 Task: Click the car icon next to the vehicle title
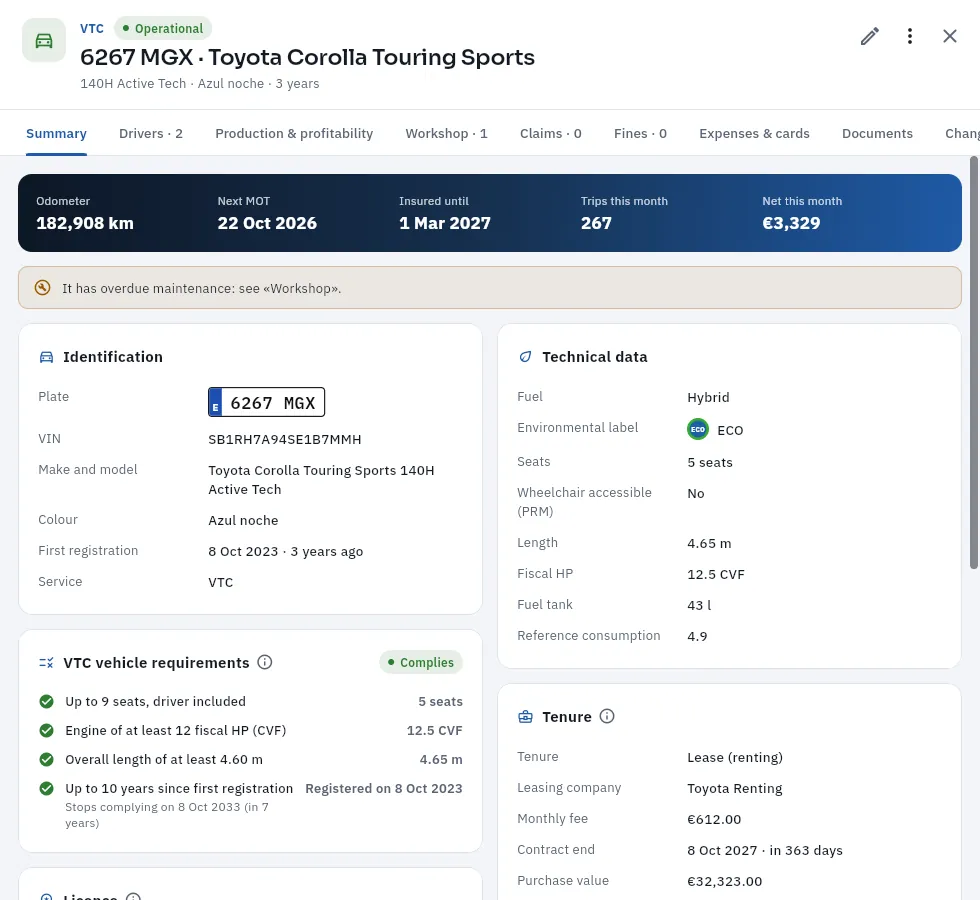click(44, 41)
